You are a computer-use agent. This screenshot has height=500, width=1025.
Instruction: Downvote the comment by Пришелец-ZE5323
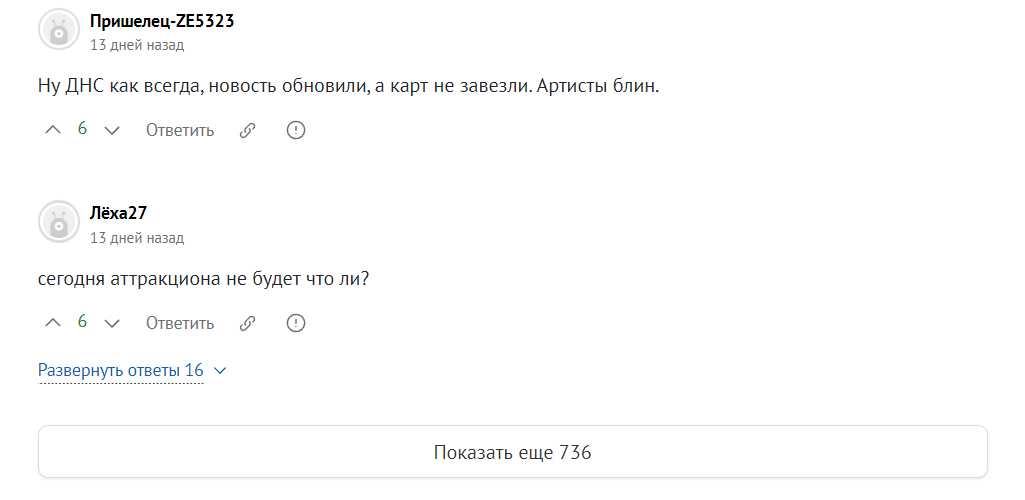(112, 130)
